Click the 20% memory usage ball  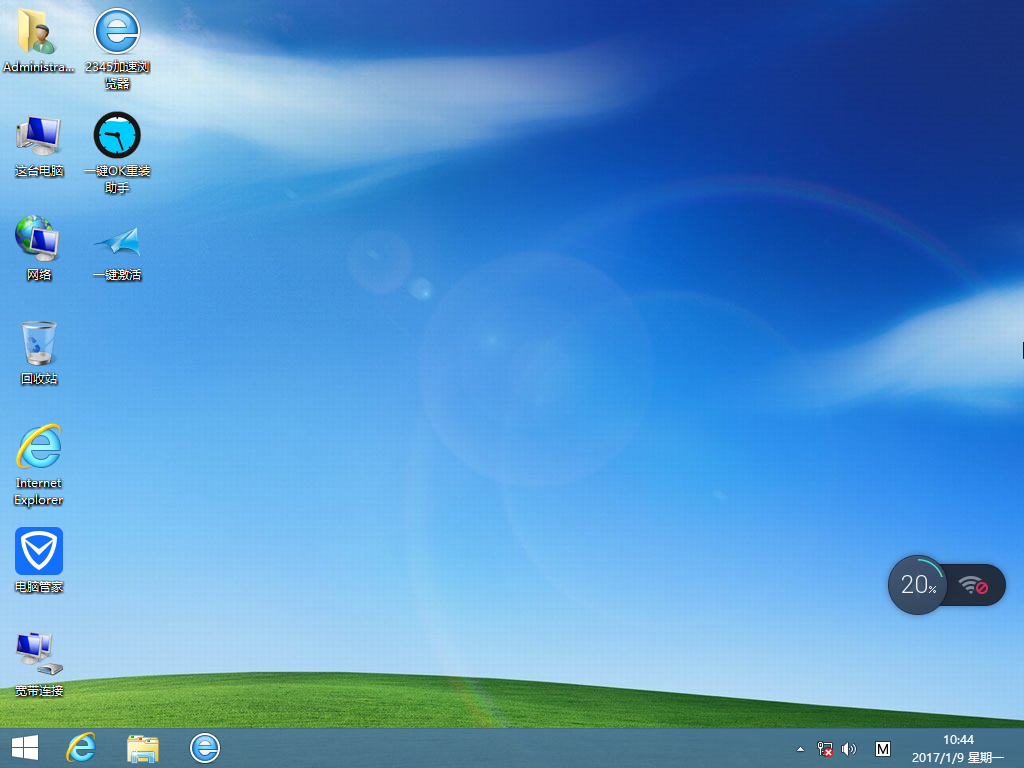[x=918, y=584]
